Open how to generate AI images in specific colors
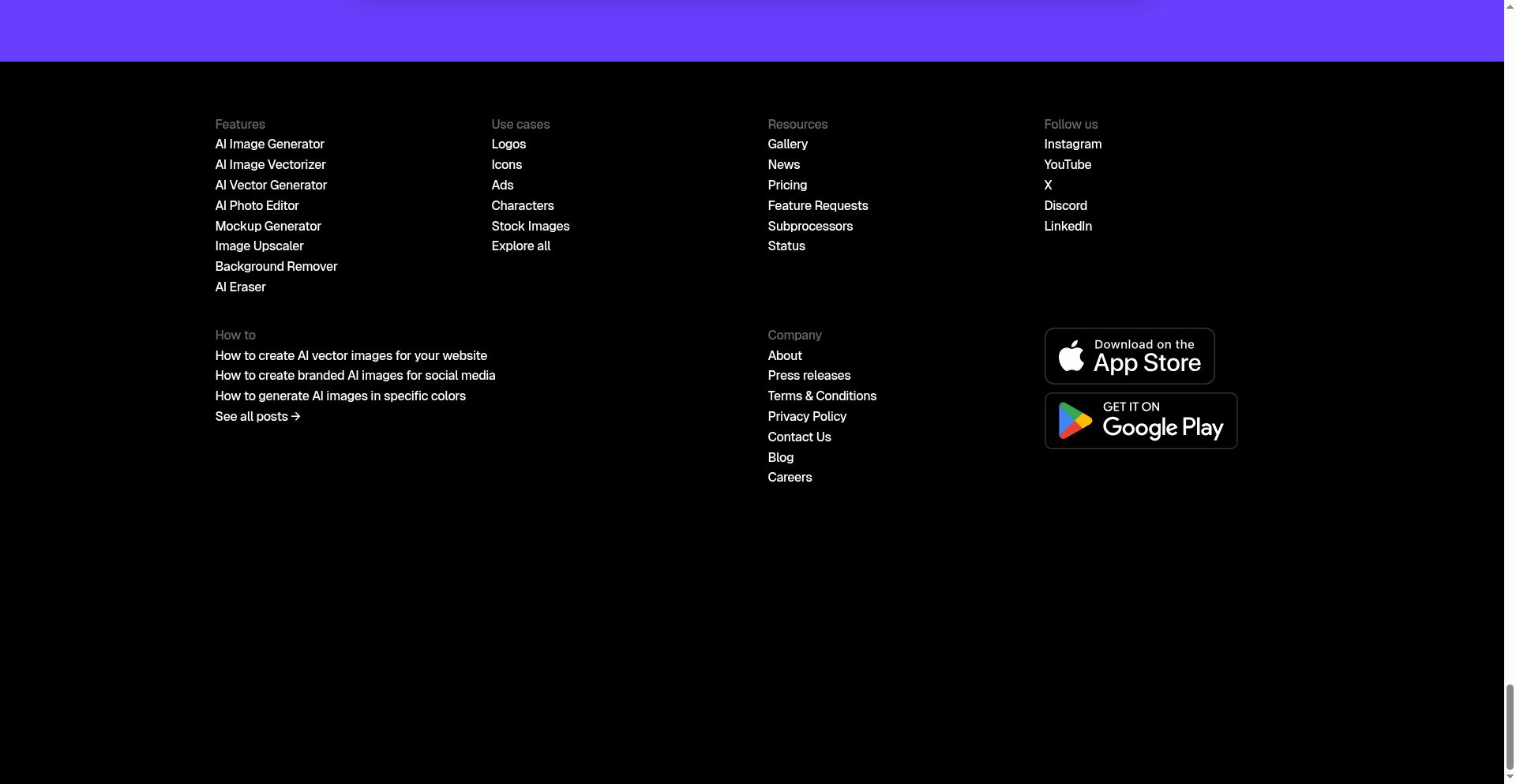Viewport: 1516px width, 784px height. click(340, 396)
